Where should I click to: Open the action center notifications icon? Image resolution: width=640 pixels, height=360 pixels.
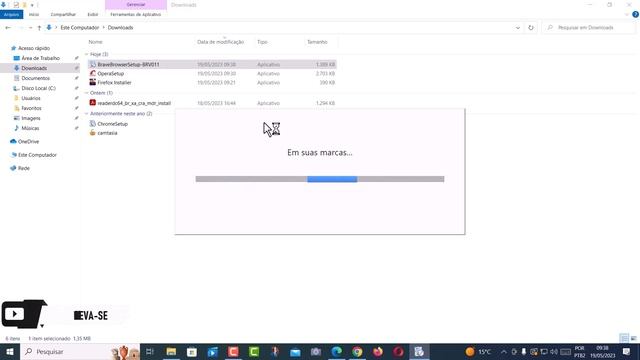[627, 351]
